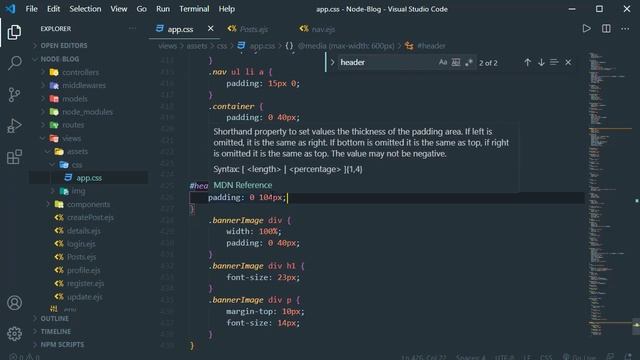This screenshot has width=640, height=360.
Task: Click the Run file play icon
Action: (x=587, y=29)
